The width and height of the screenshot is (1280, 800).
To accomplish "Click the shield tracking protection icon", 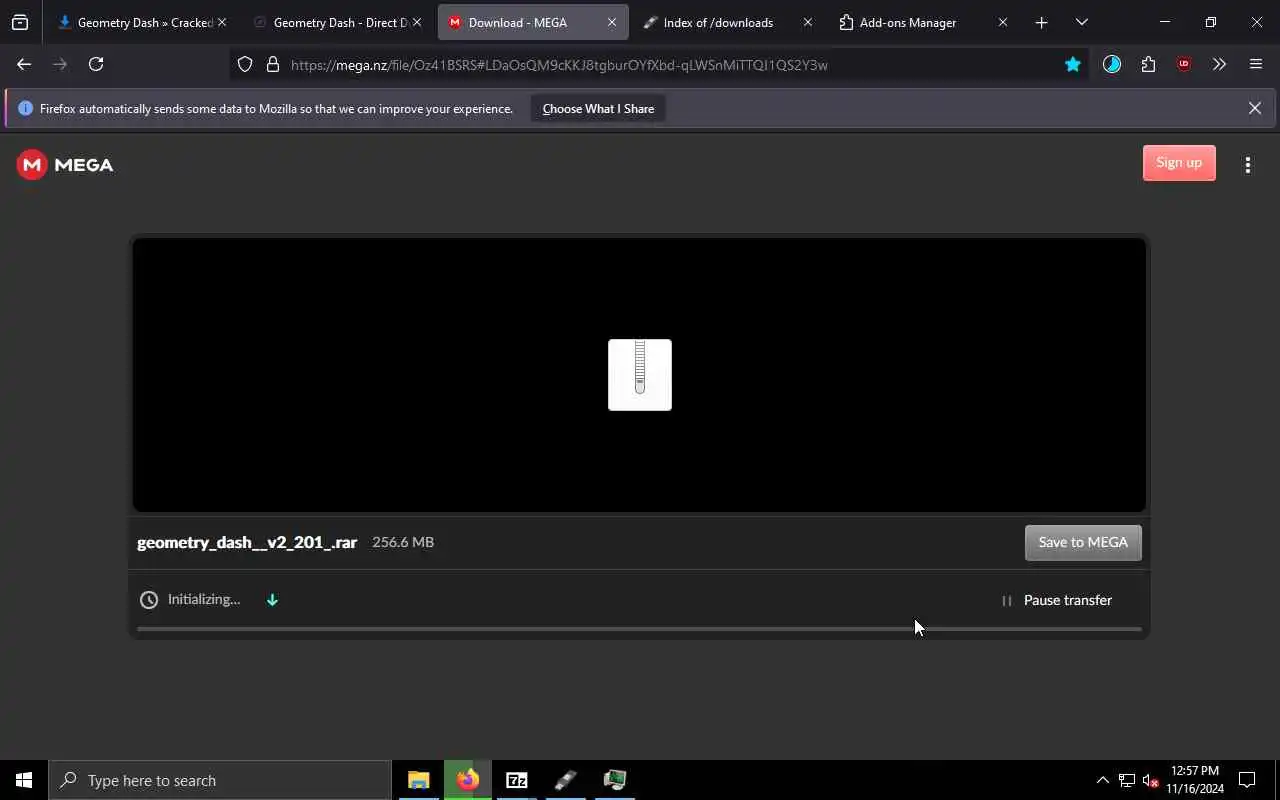I will [x=245, y=65].
